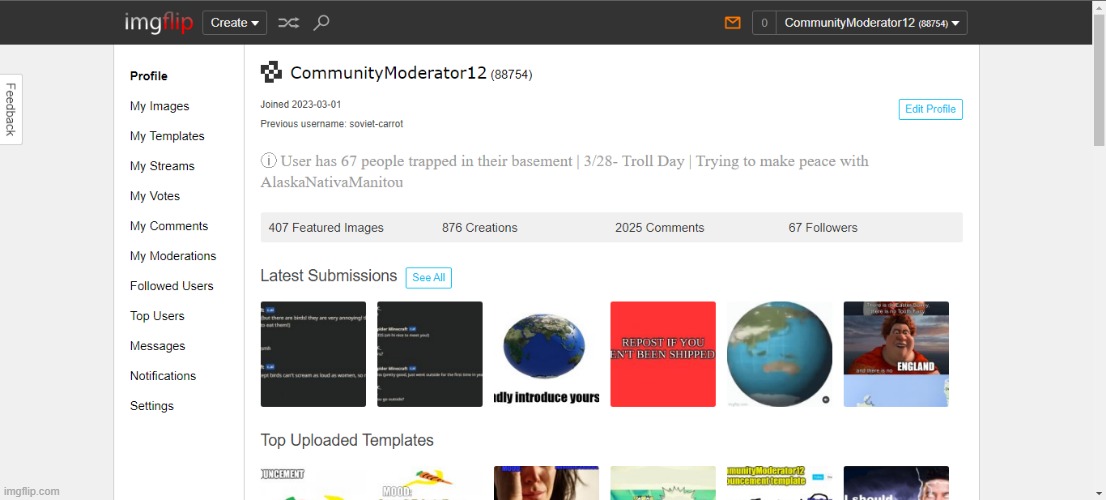1106x500 pixels.
Task: Click Previous username soviet-carrot text
Action: tap(332, 124)
